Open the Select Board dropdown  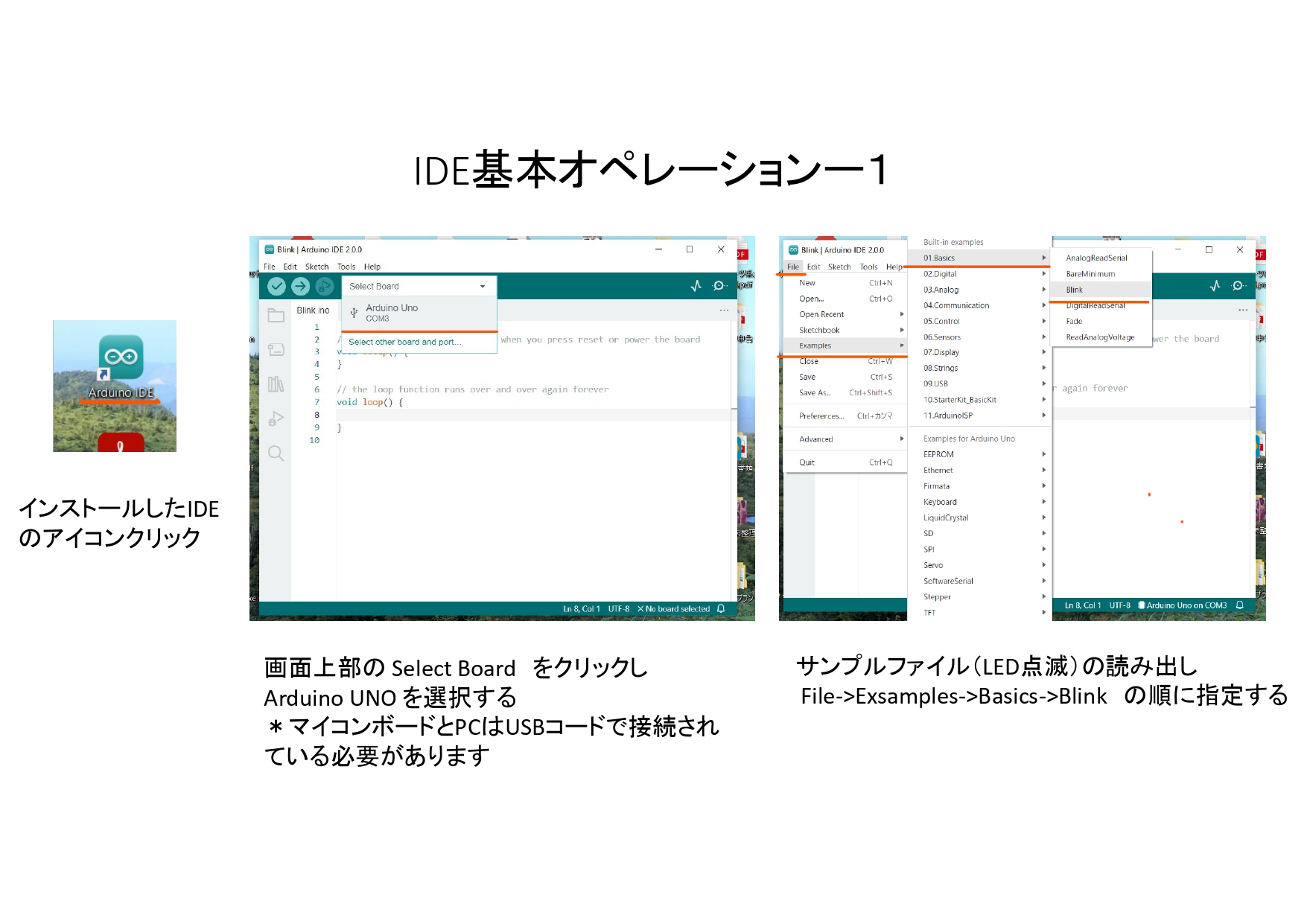tap(419, 286)
